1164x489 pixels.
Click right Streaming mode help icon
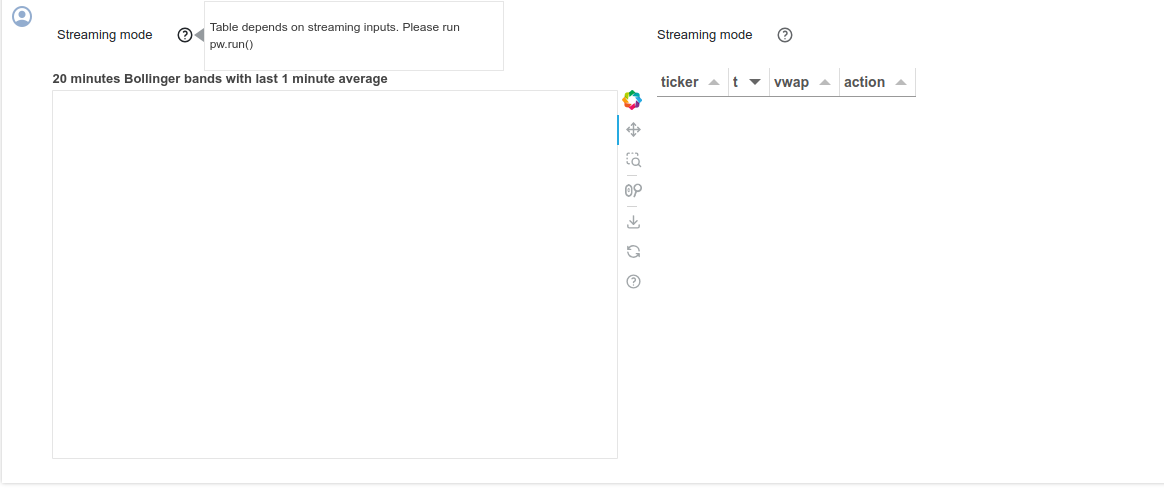point(785,35)
